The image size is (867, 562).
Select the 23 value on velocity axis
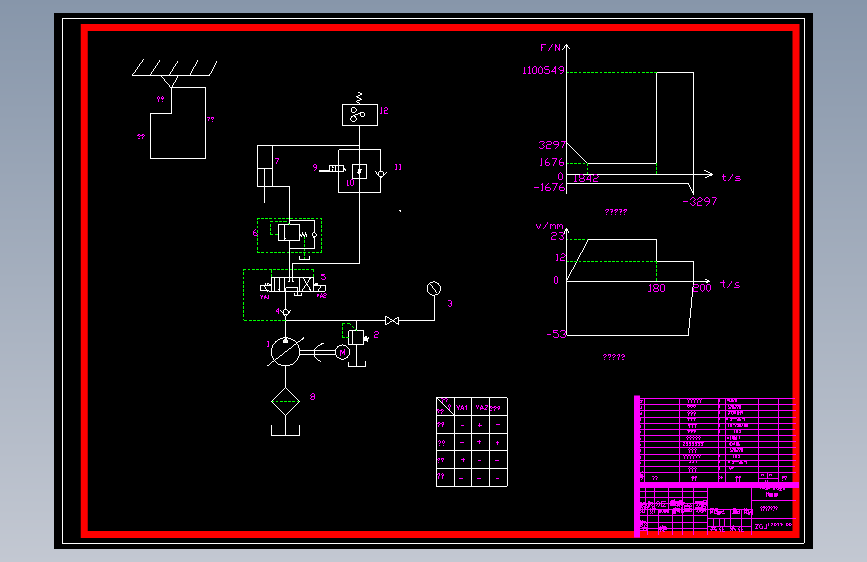click(557, 236)
